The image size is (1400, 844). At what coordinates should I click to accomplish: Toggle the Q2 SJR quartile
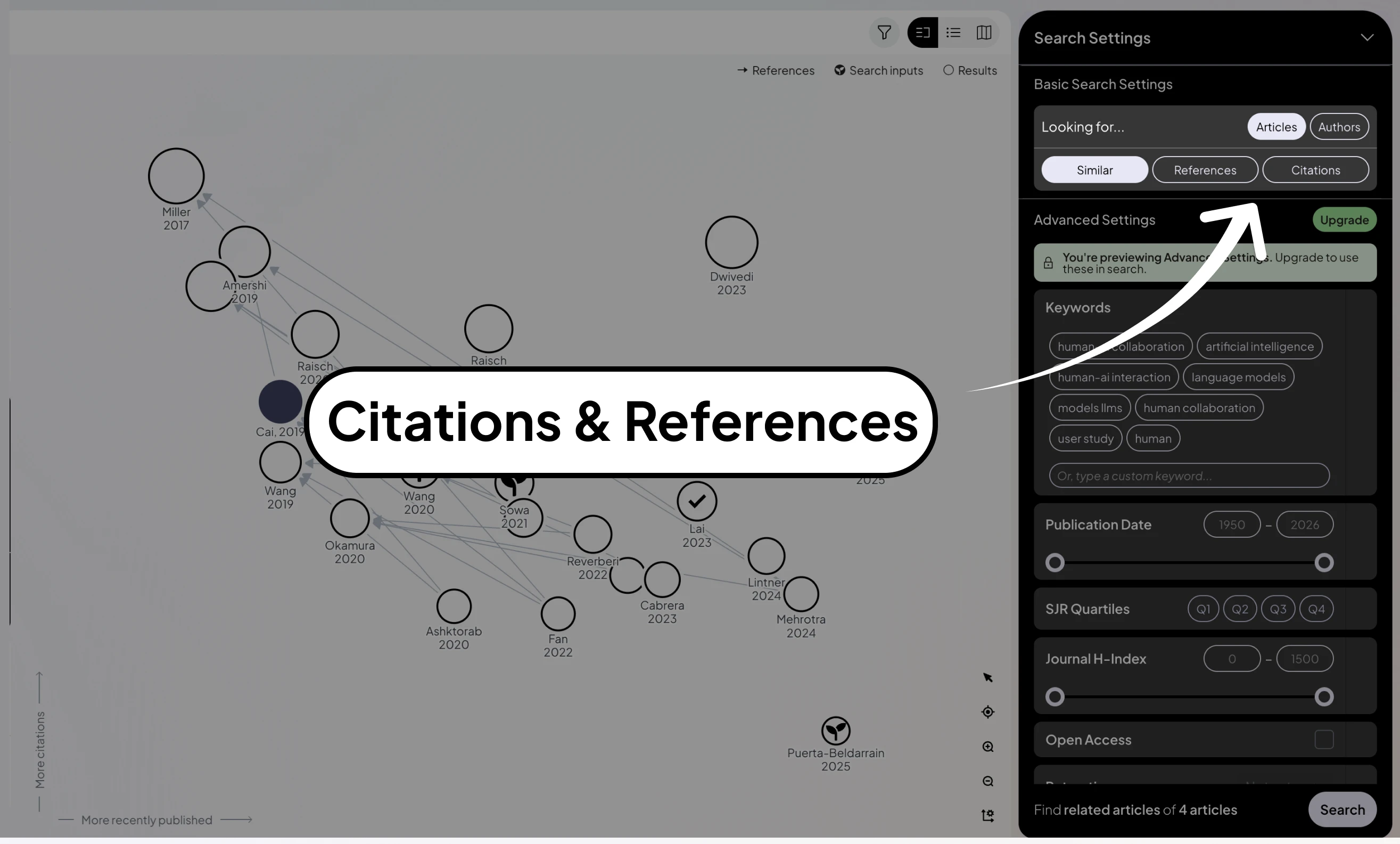click(x=1240, y=609)
